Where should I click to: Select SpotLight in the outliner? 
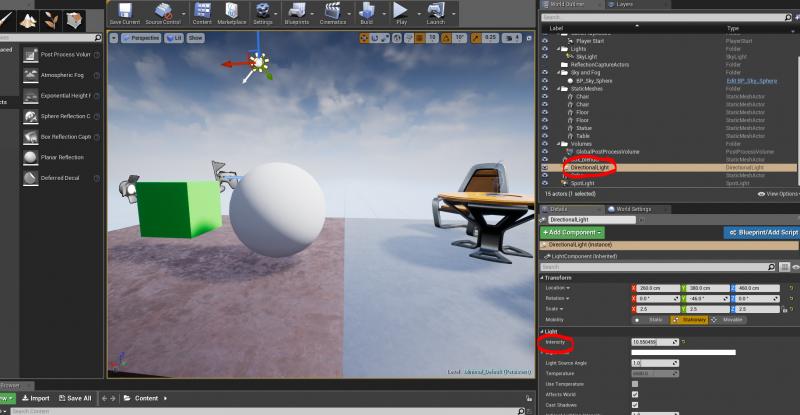point(668,183)
